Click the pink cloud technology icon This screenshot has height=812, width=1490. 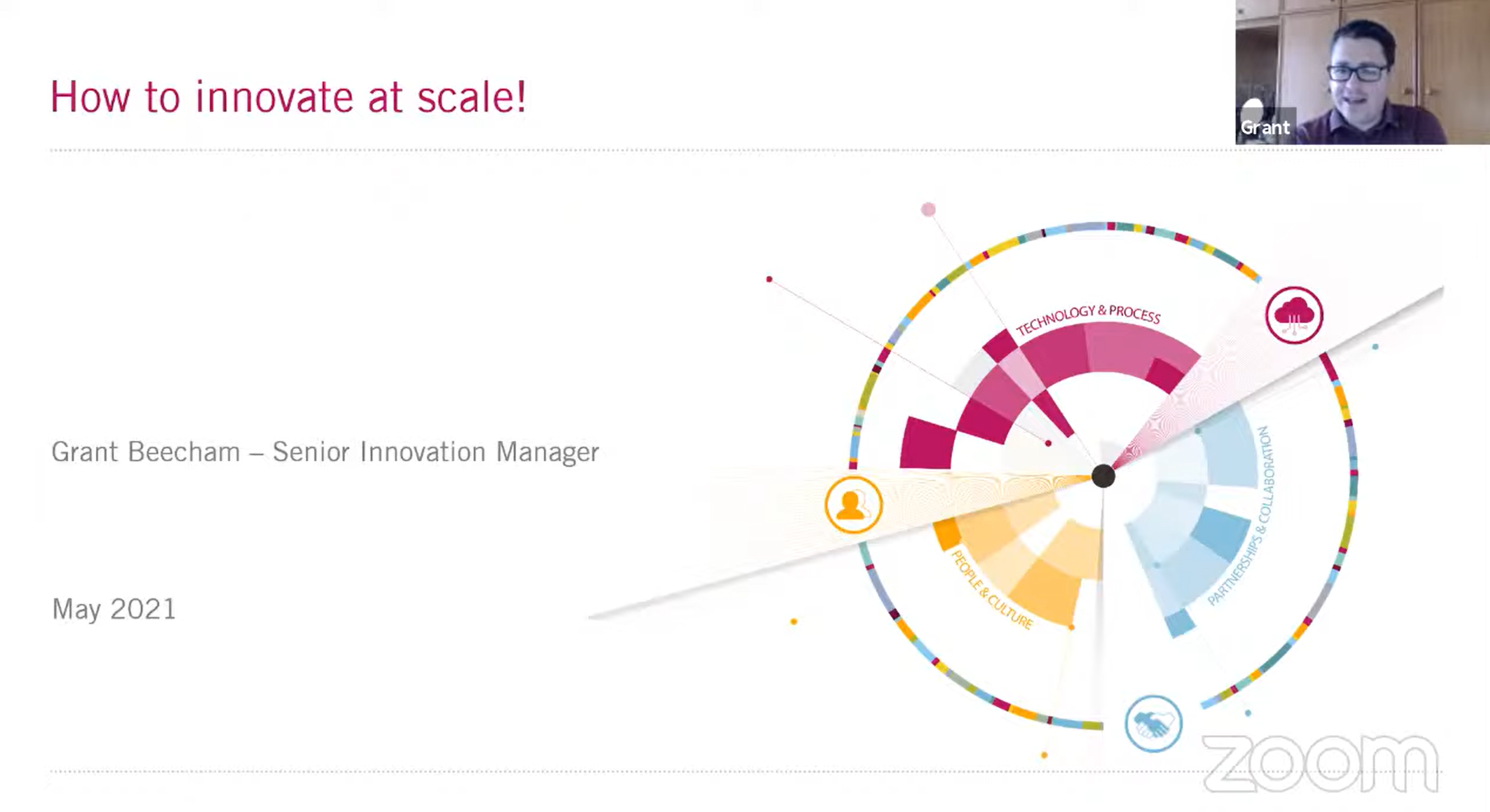pyautogui.click(x=1294, y=315)
